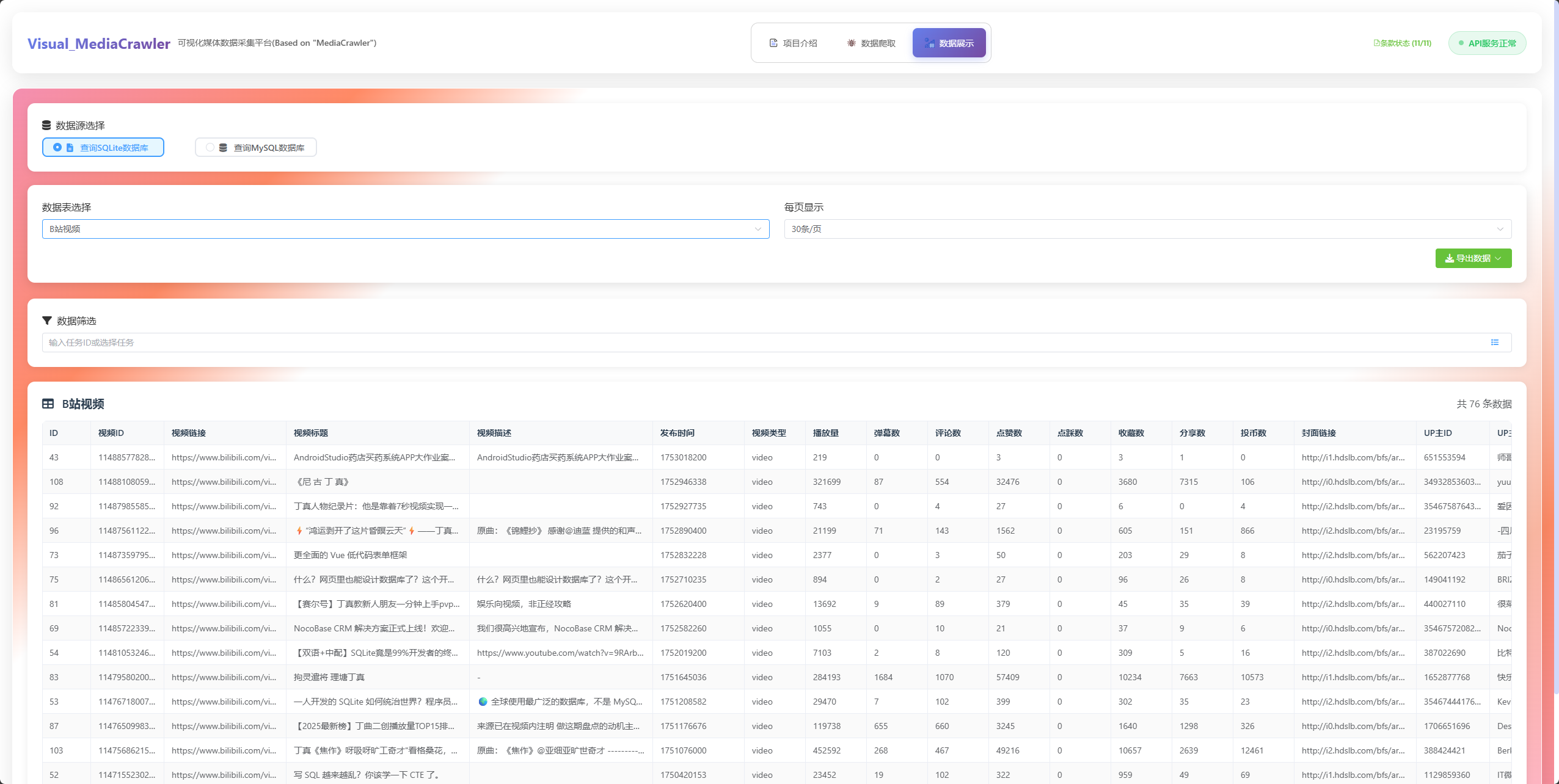Select the 查询MySQL数据库 radio button
This screenshot has height=784, width=1559.
coord(210,147)
